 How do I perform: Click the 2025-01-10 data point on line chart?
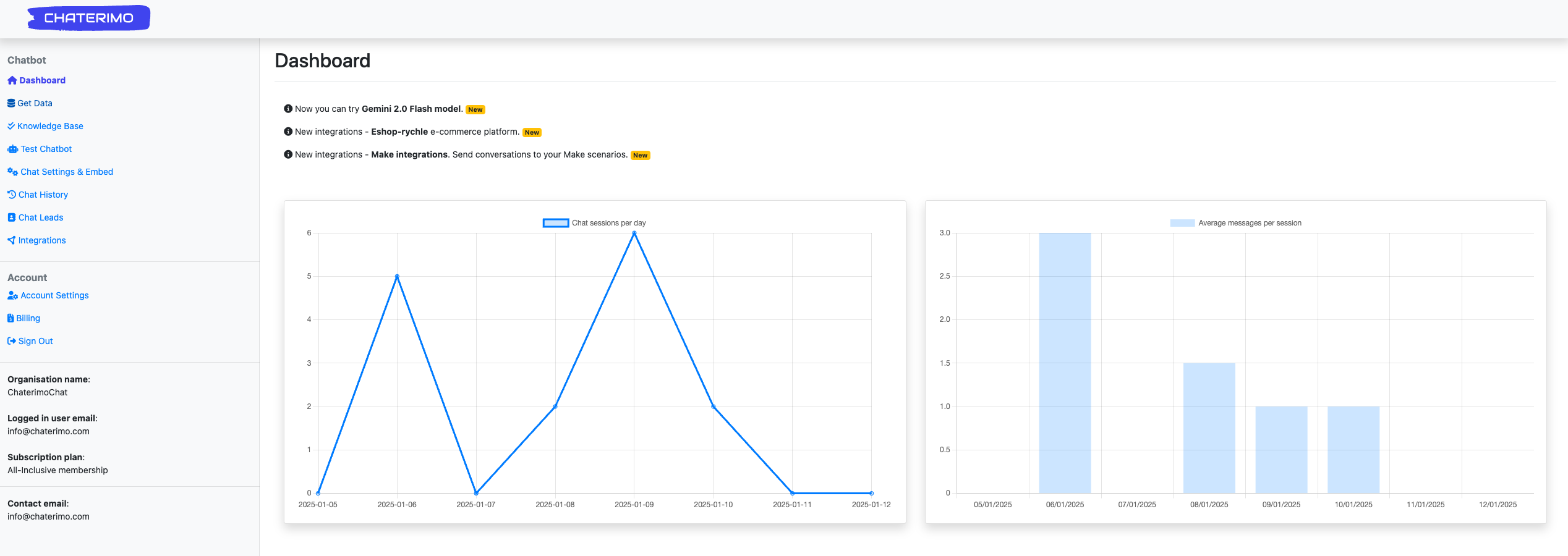[714, 406]
